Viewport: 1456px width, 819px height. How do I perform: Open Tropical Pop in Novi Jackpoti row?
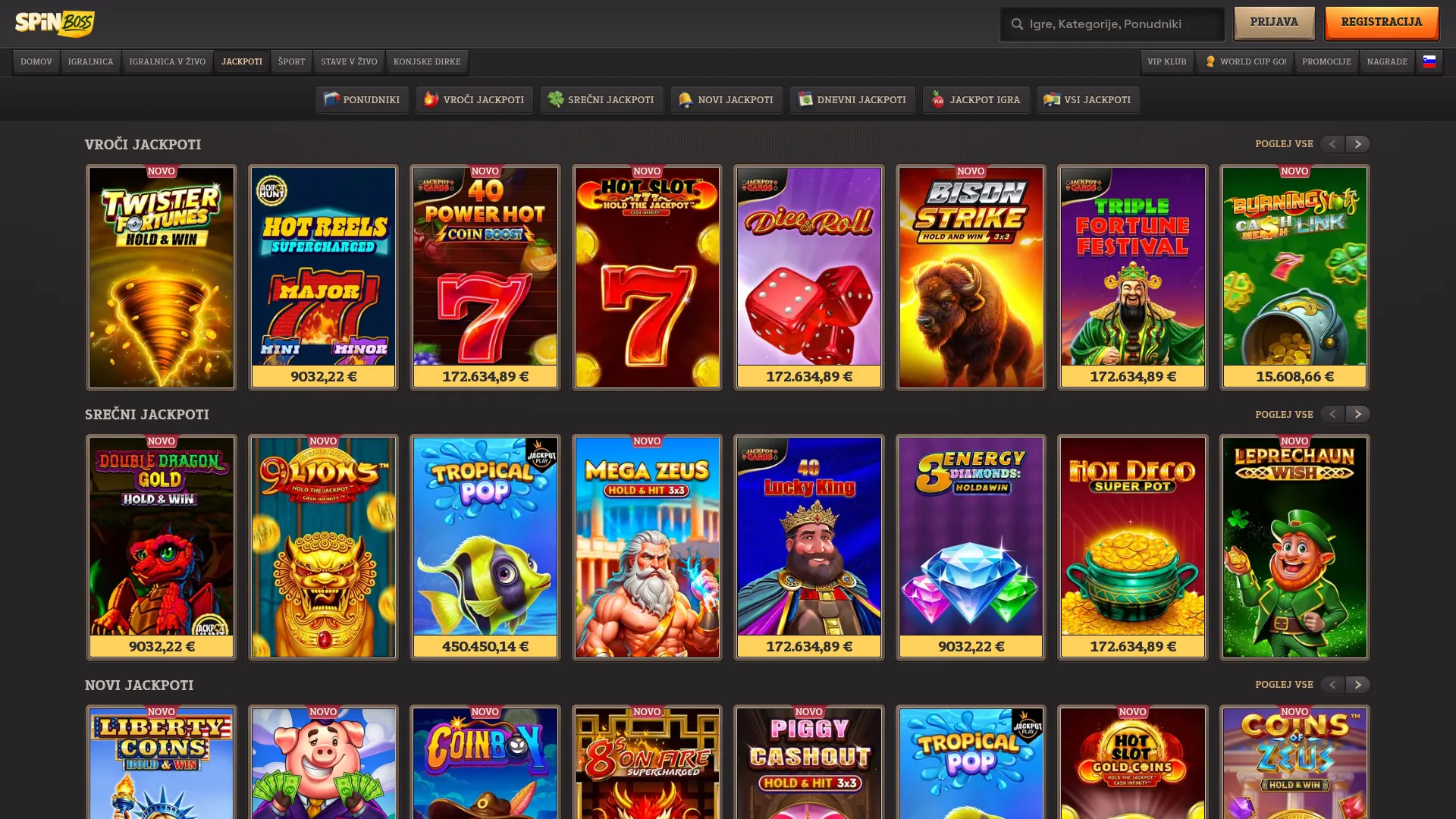coord(971,763)
